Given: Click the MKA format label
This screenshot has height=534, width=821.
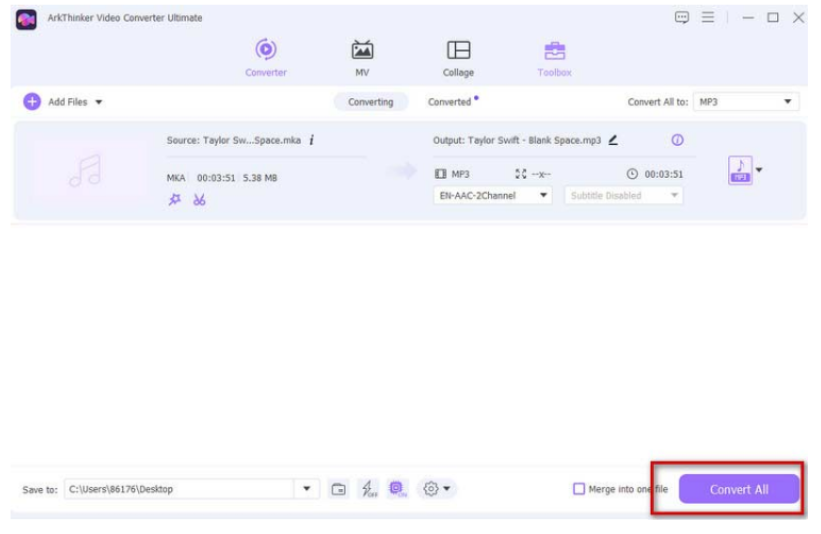Looking at the screenshot, I should click(x=176, y=178).
